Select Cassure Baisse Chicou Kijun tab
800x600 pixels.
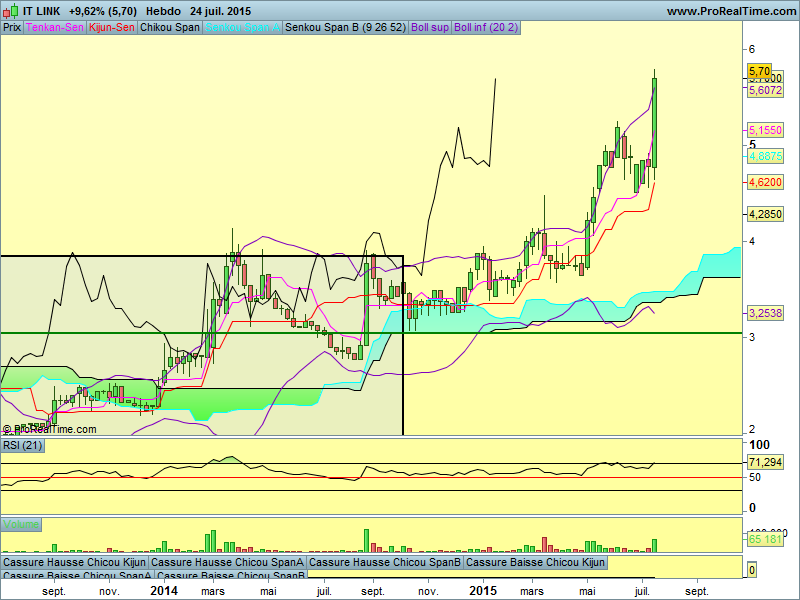pyautogui.click(x=536, y=562)
